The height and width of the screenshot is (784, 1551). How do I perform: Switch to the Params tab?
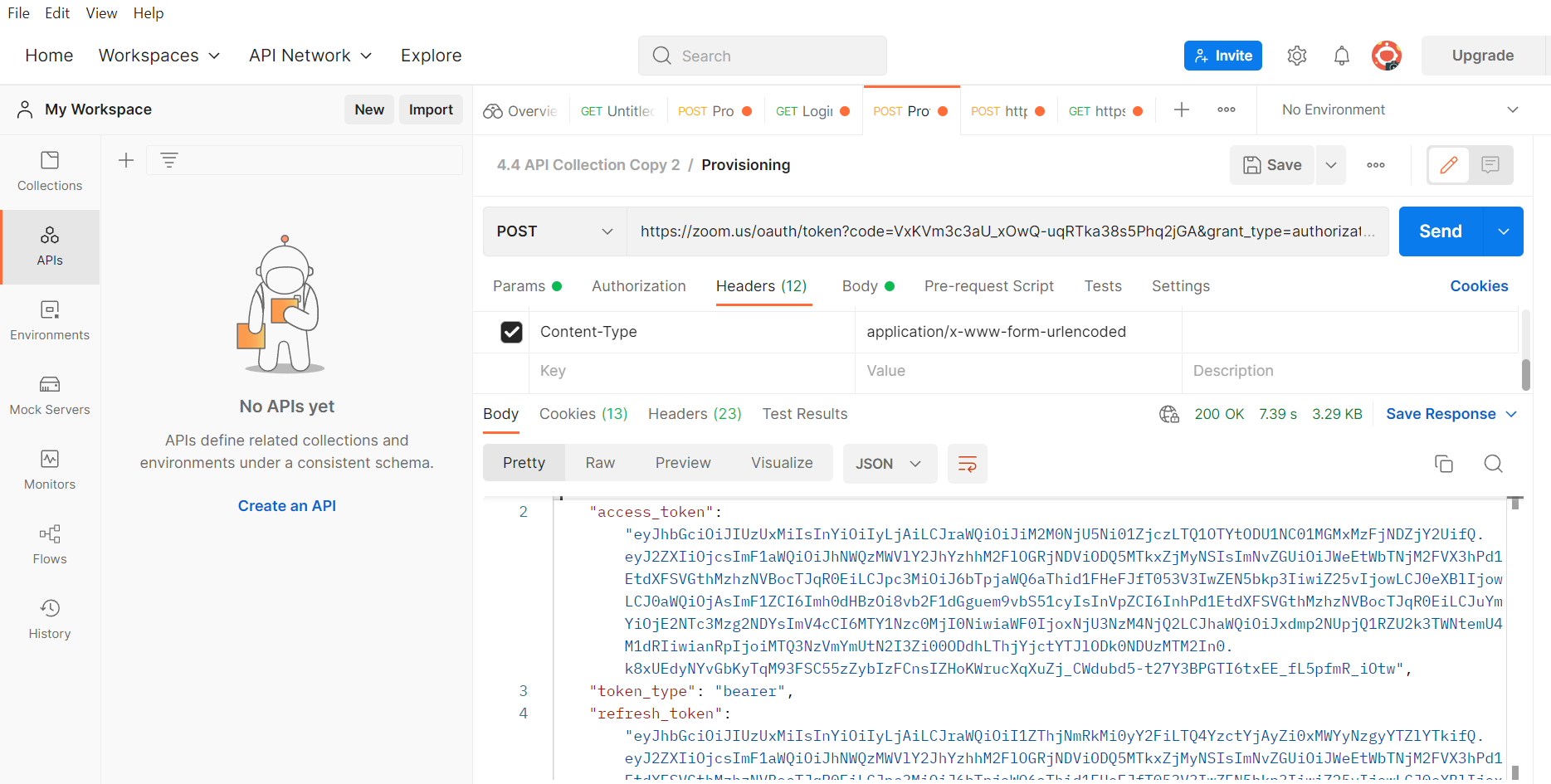click(x=527, y=286)
